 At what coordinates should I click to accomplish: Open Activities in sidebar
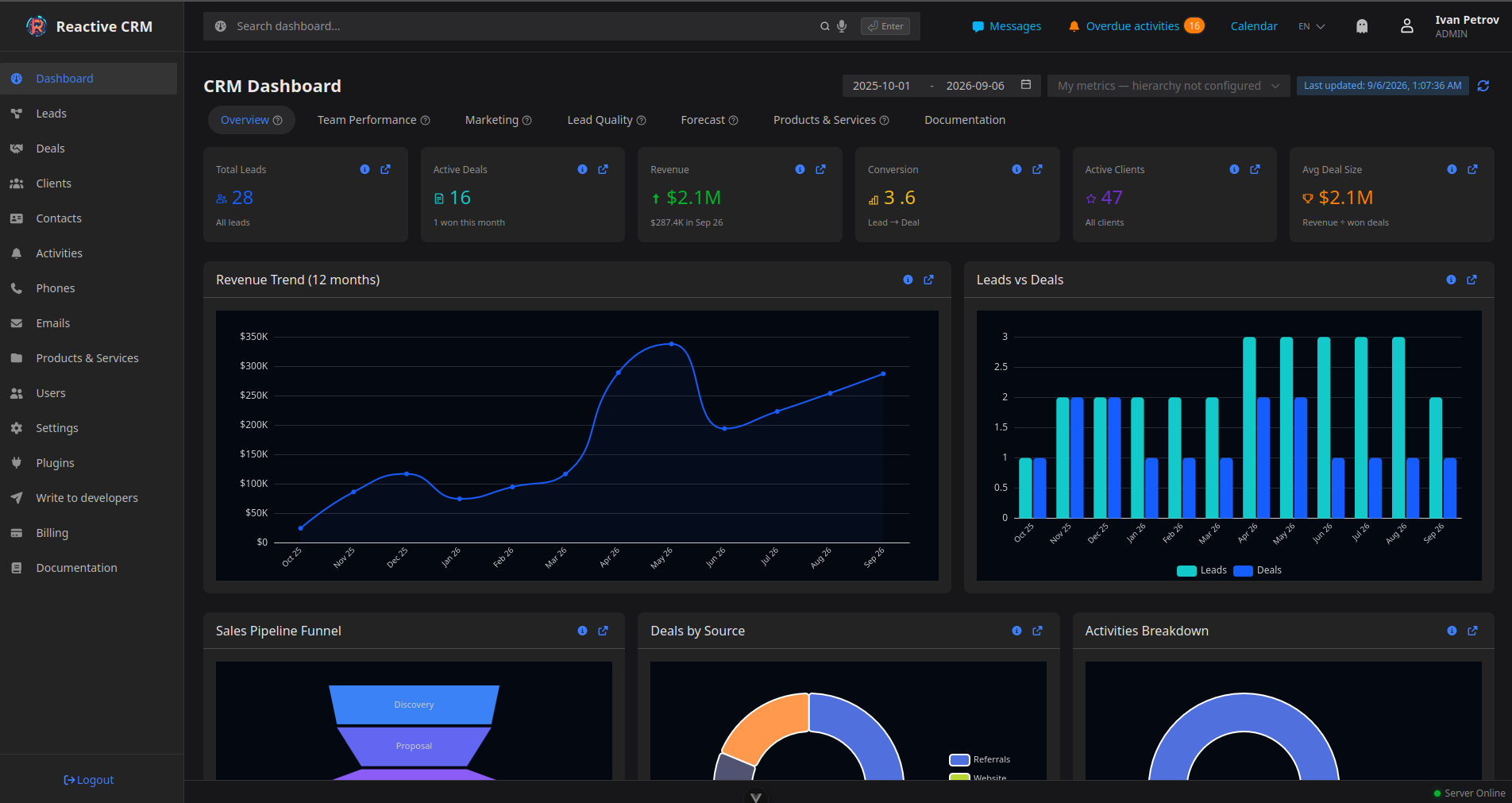click(88, 253)
